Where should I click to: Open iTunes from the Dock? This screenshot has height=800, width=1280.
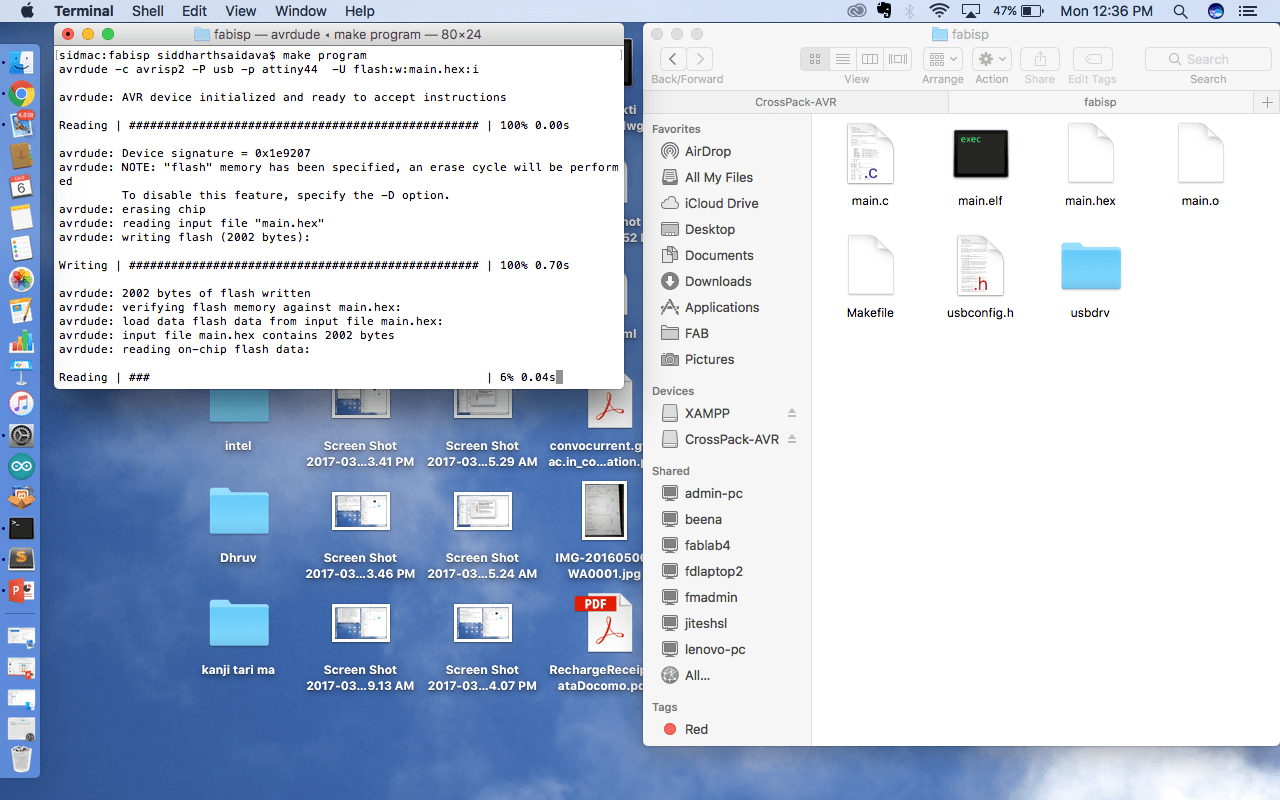coord(21,404)
